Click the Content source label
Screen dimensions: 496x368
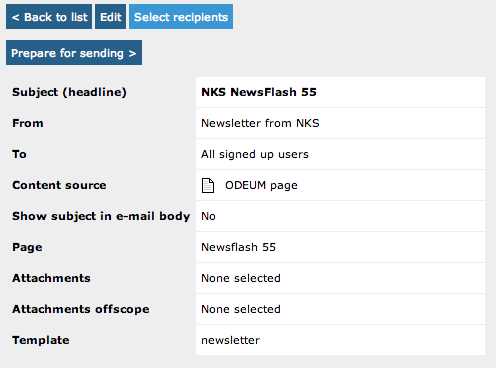tap(59, 185)
